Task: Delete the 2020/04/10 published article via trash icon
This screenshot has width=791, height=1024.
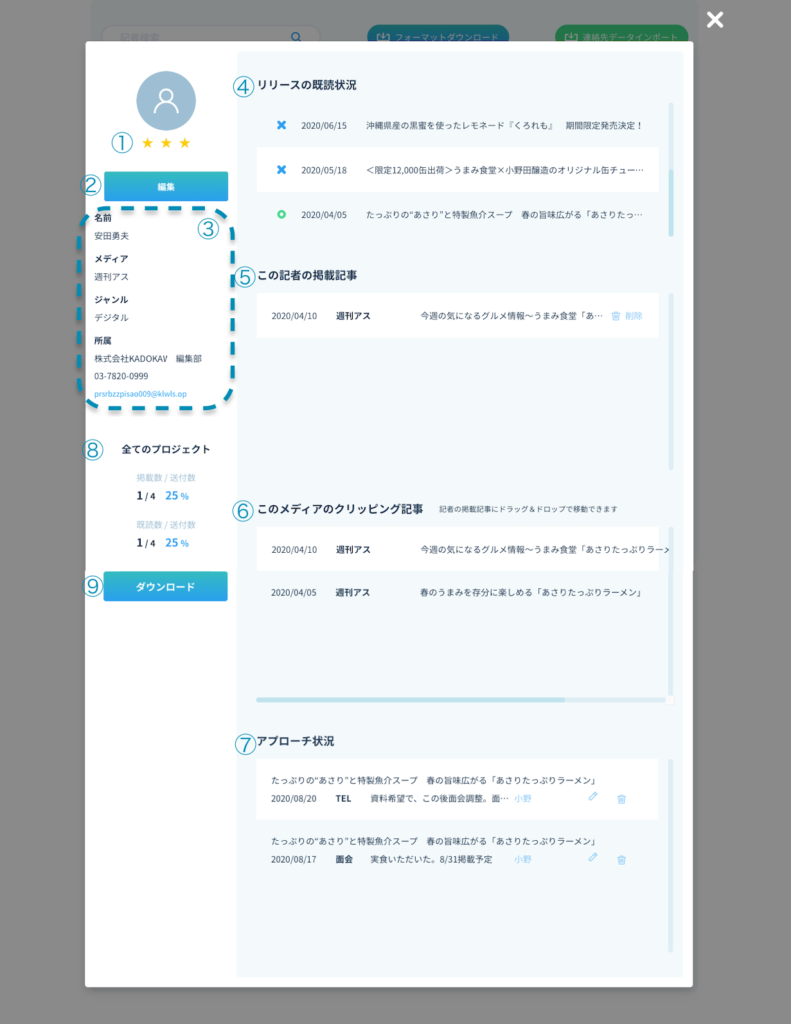Action: (616, 316)
